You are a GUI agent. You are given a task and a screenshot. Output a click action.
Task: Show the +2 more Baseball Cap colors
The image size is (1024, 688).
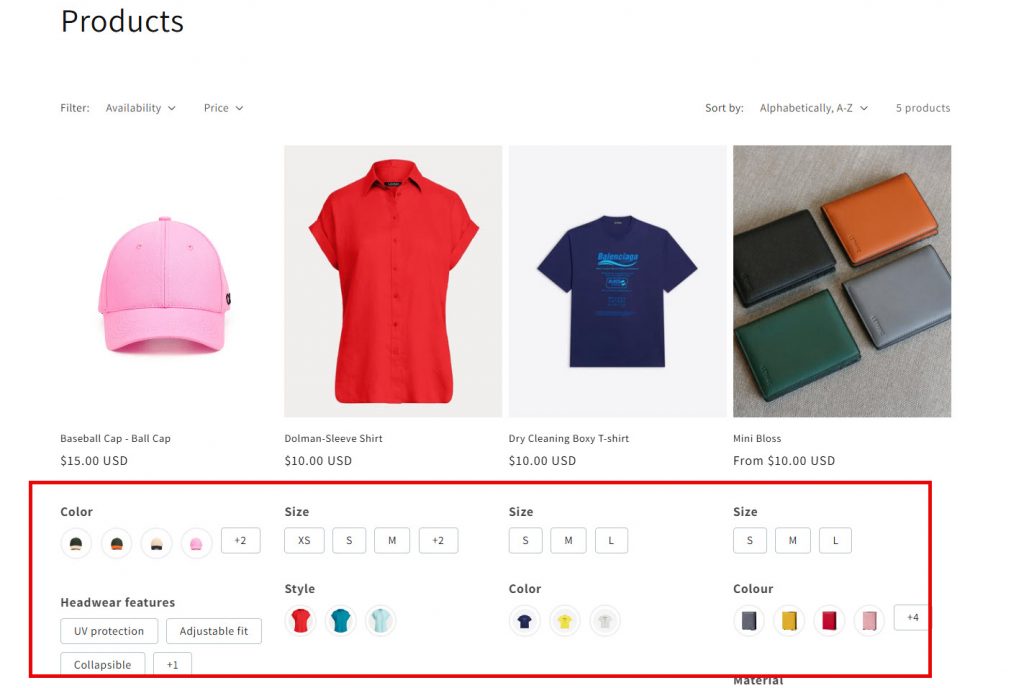[x=240, y=540]
